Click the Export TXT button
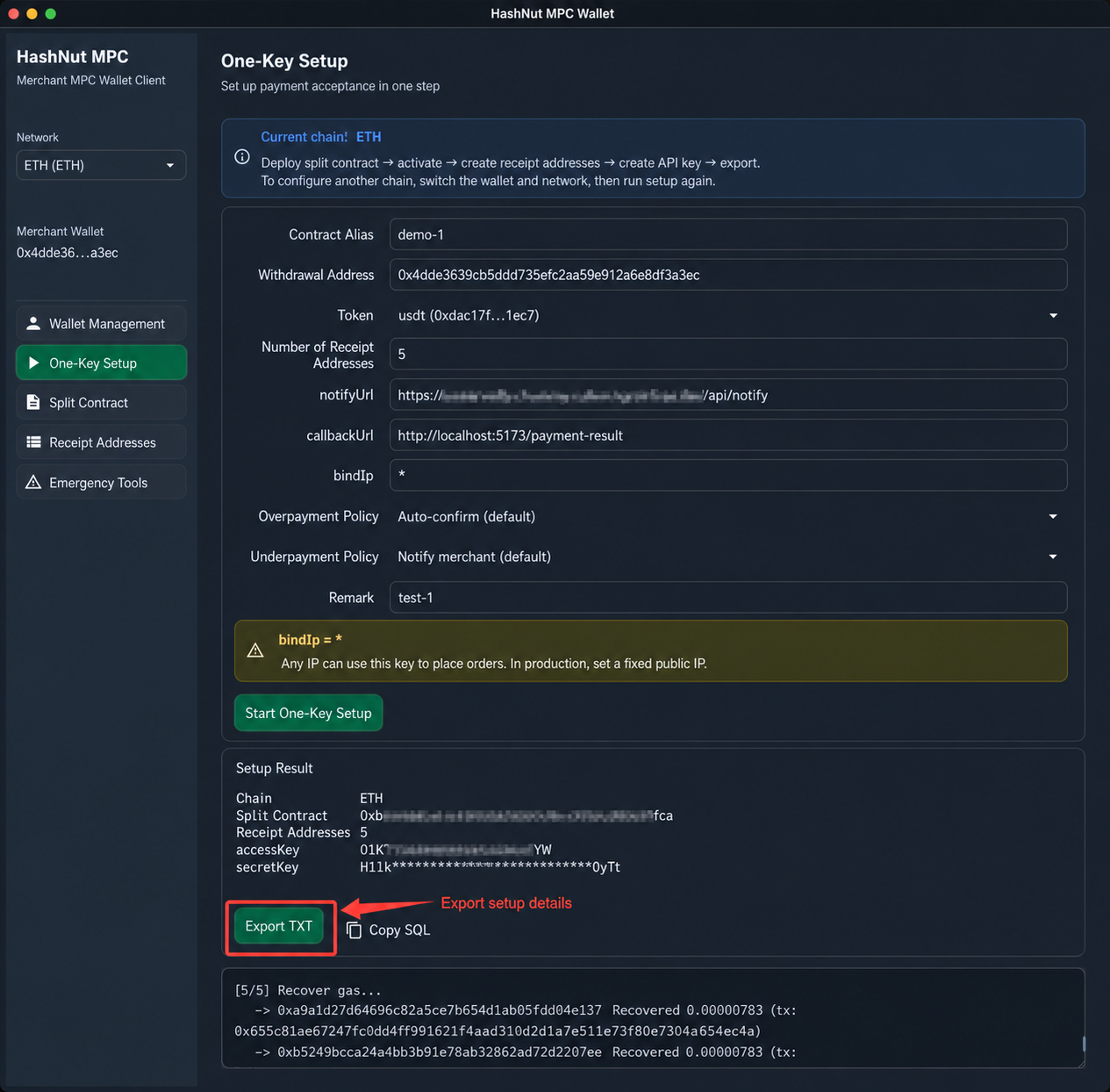Screen dimensions: 1110x1092 279,926
